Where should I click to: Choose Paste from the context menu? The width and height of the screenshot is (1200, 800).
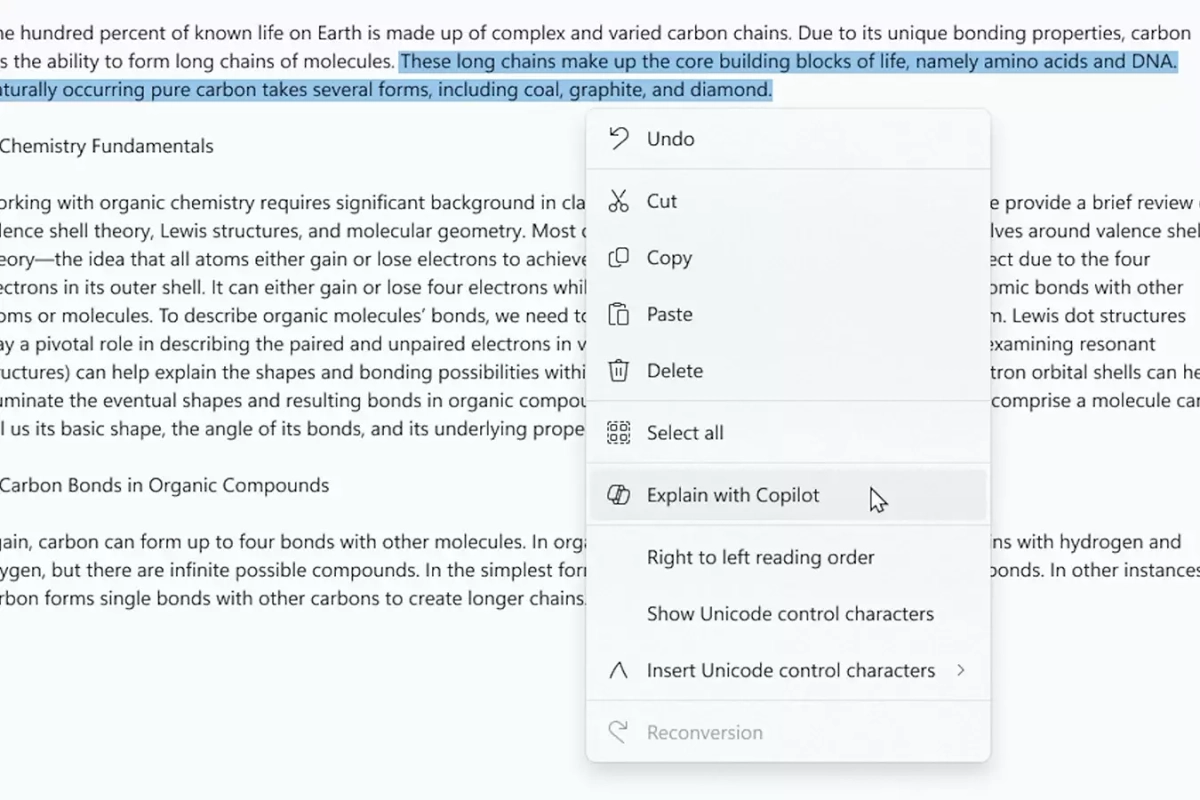click(669, 314)
